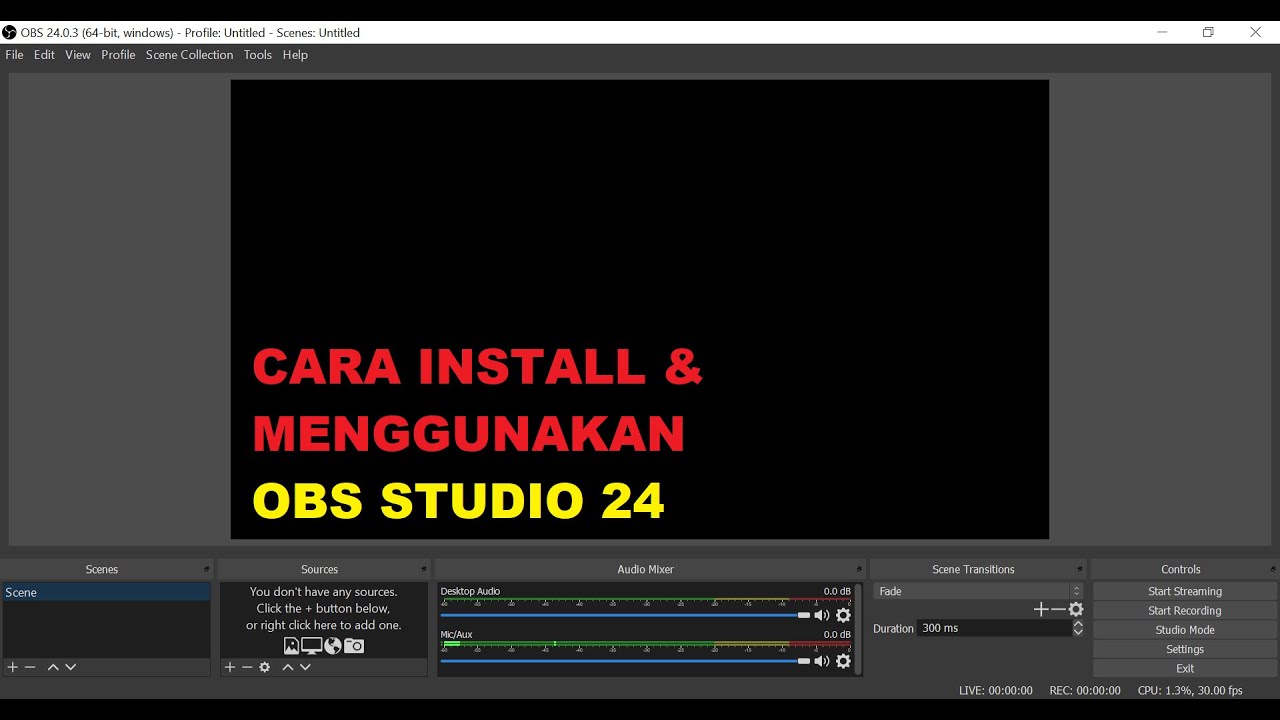Open the Profile menu
Viewport: 1280px width, 720px height.
coord(118,55)
